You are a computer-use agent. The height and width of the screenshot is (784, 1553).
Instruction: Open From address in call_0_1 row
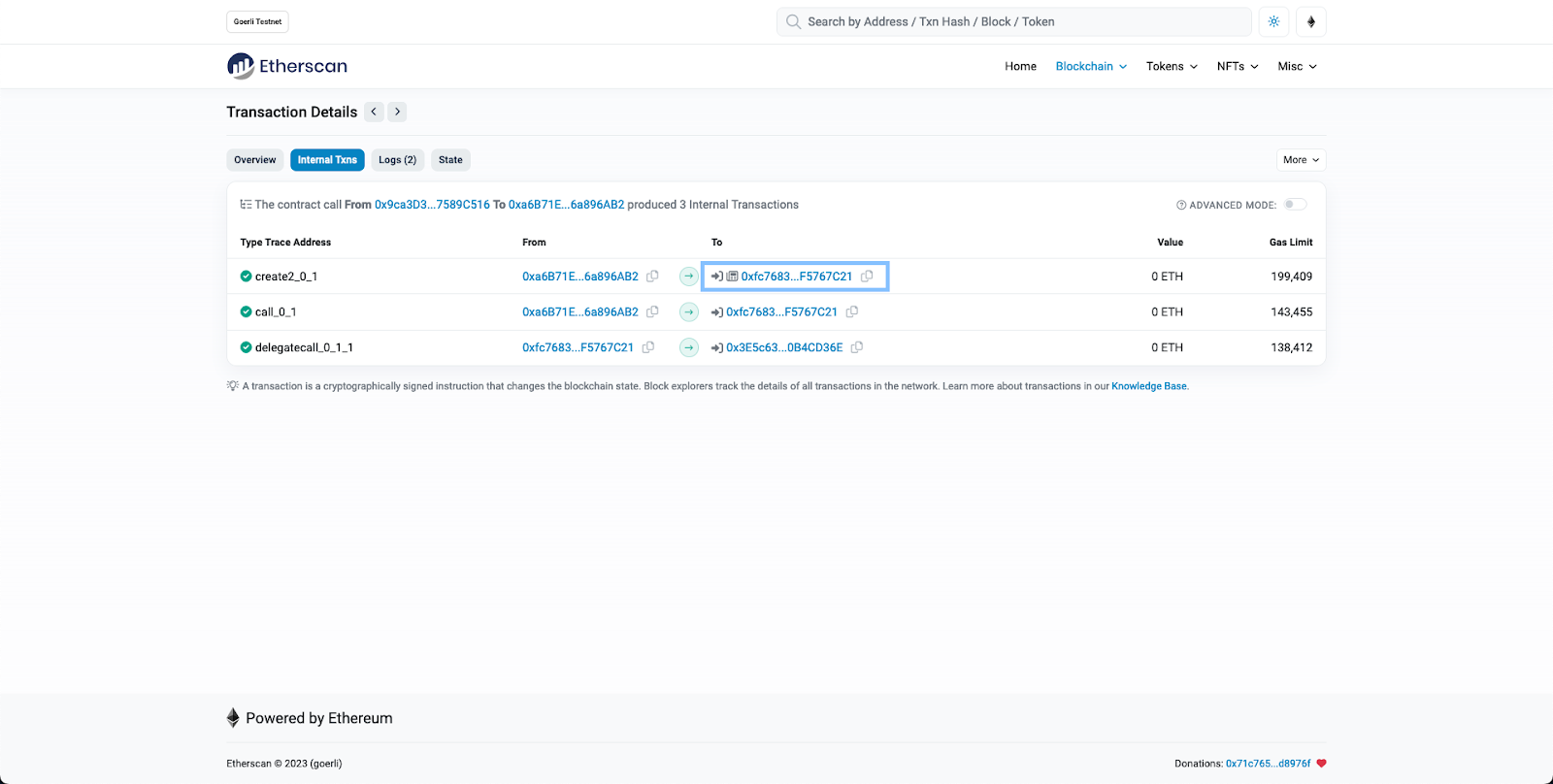coord(580,311)
